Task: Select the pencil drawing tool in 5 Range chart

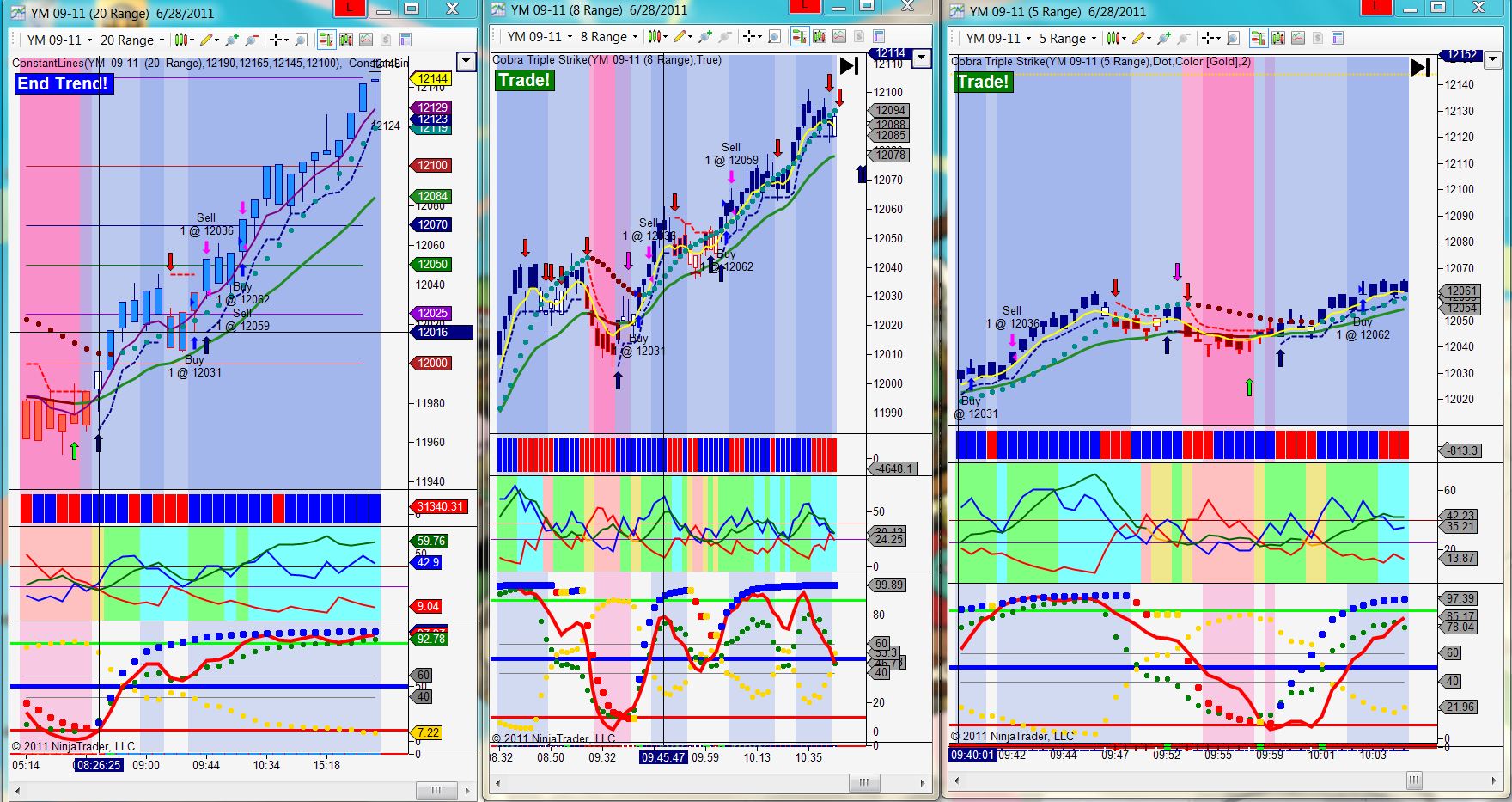Action: [x=1138, y=38]
